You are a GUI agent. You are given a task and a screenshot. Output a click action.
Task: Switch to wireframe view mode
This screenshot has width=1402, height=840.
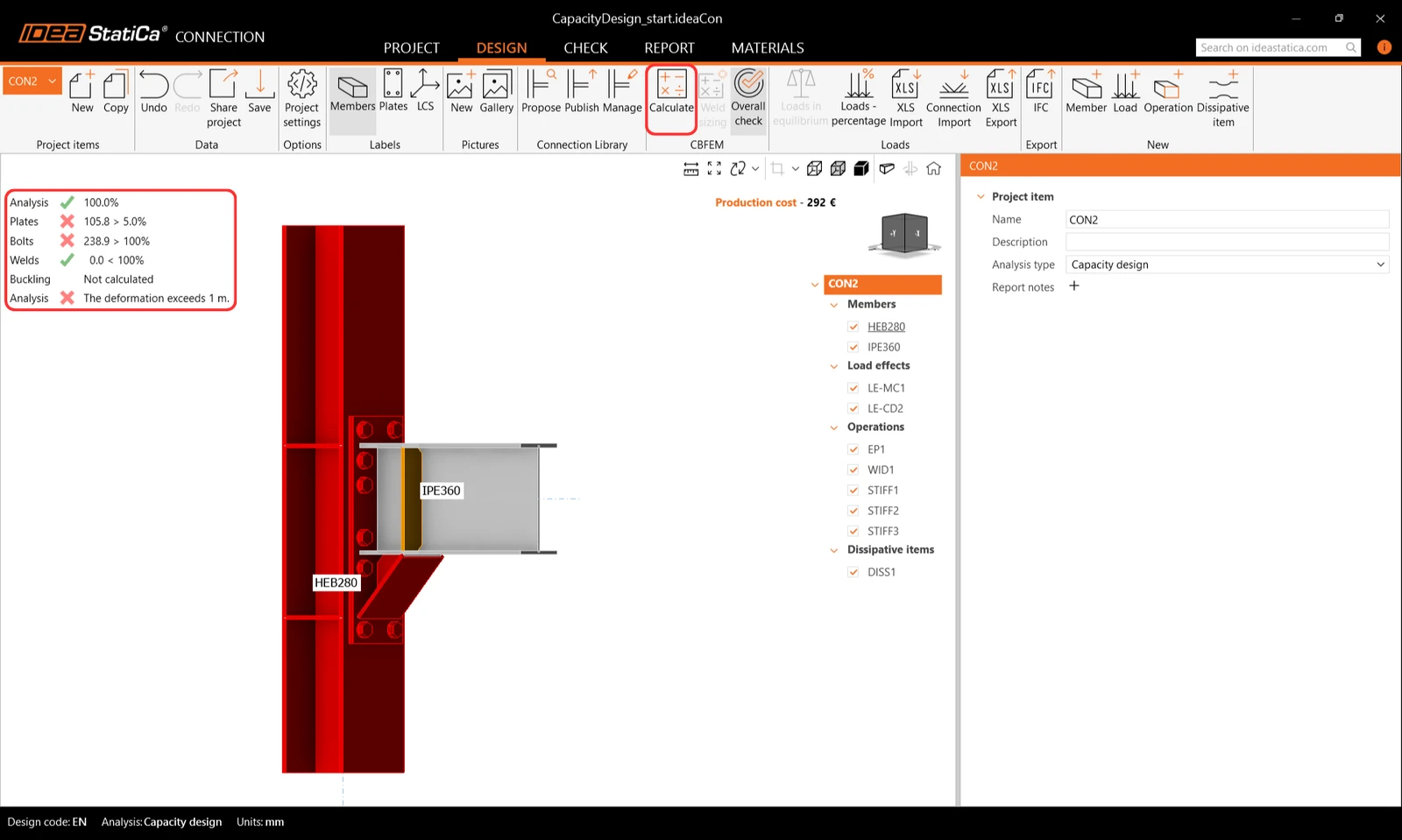point(814,168)
